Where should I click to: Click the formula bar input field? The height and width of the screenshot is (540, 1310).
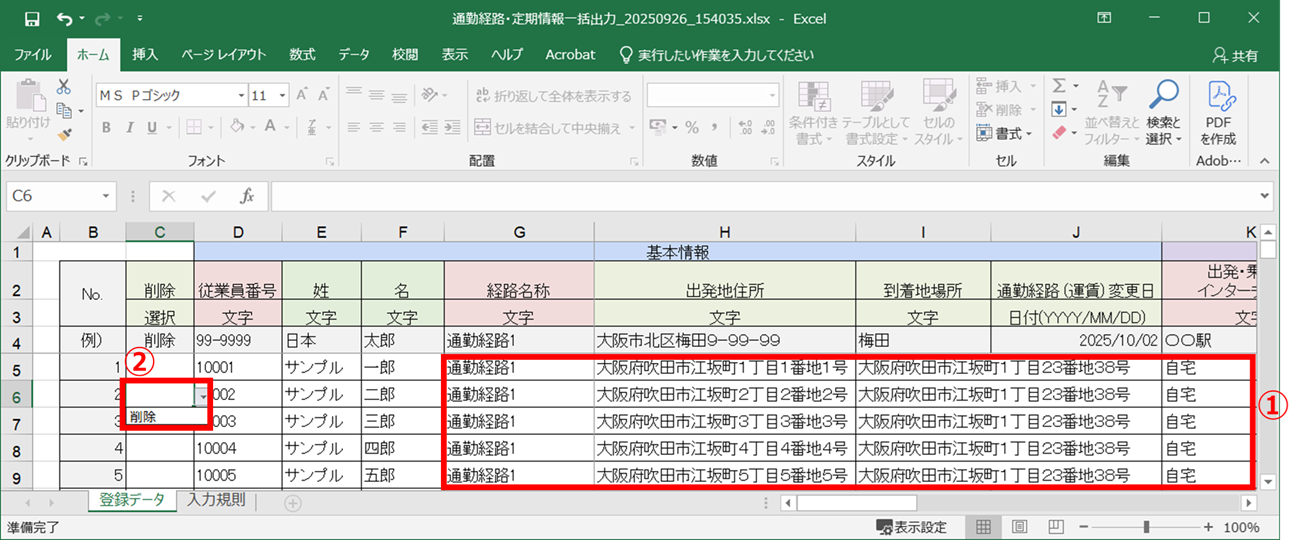tap(760, 197)
